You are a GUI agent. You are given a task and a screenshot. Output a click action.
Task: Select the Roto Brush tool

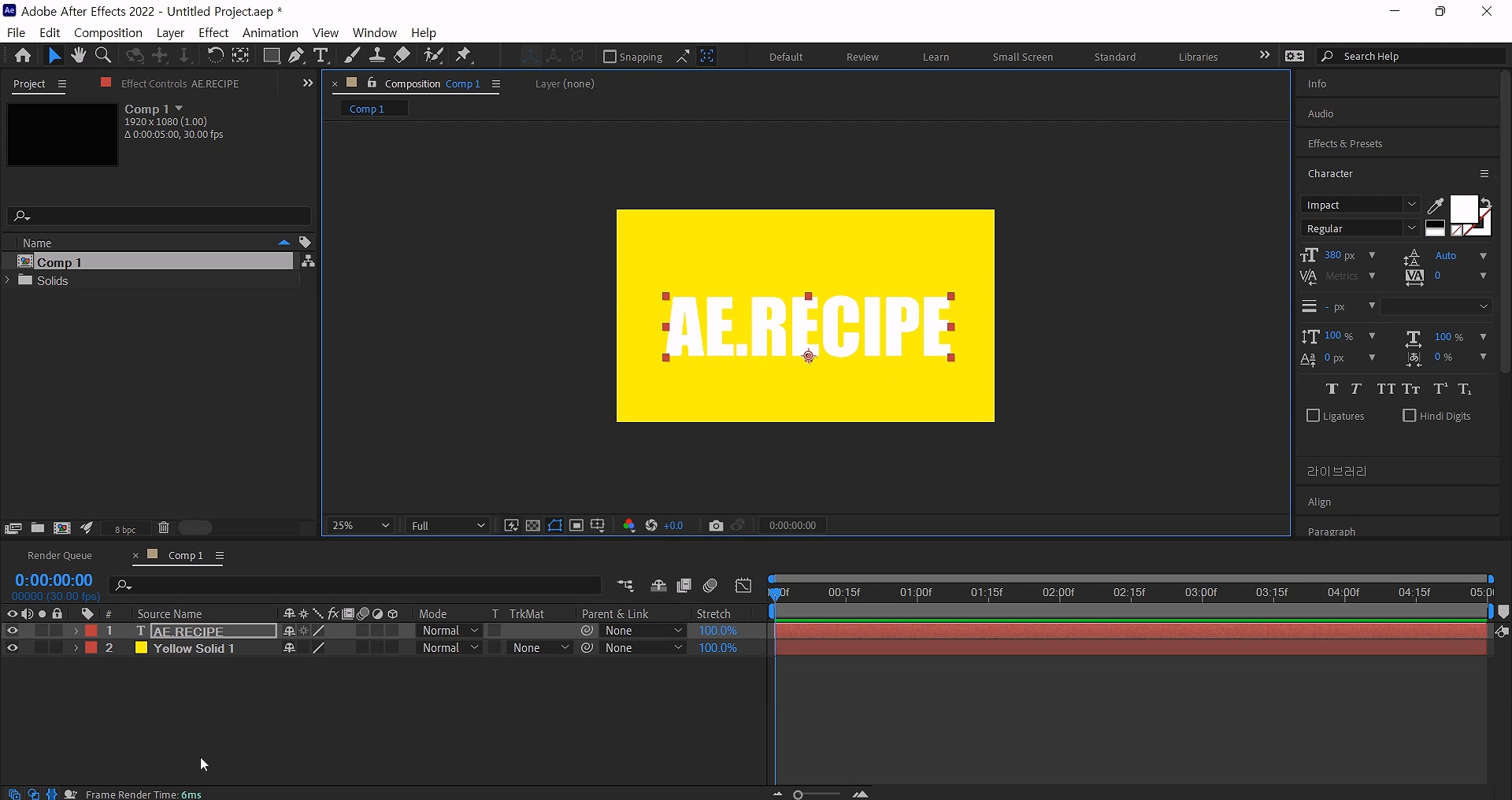433,56
